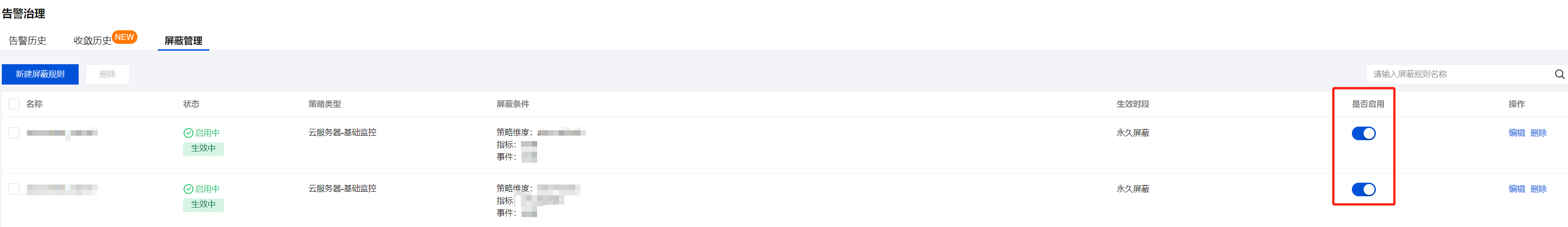
Task: Toggle first rule's enable switch off
Action: click(1364, 133)
